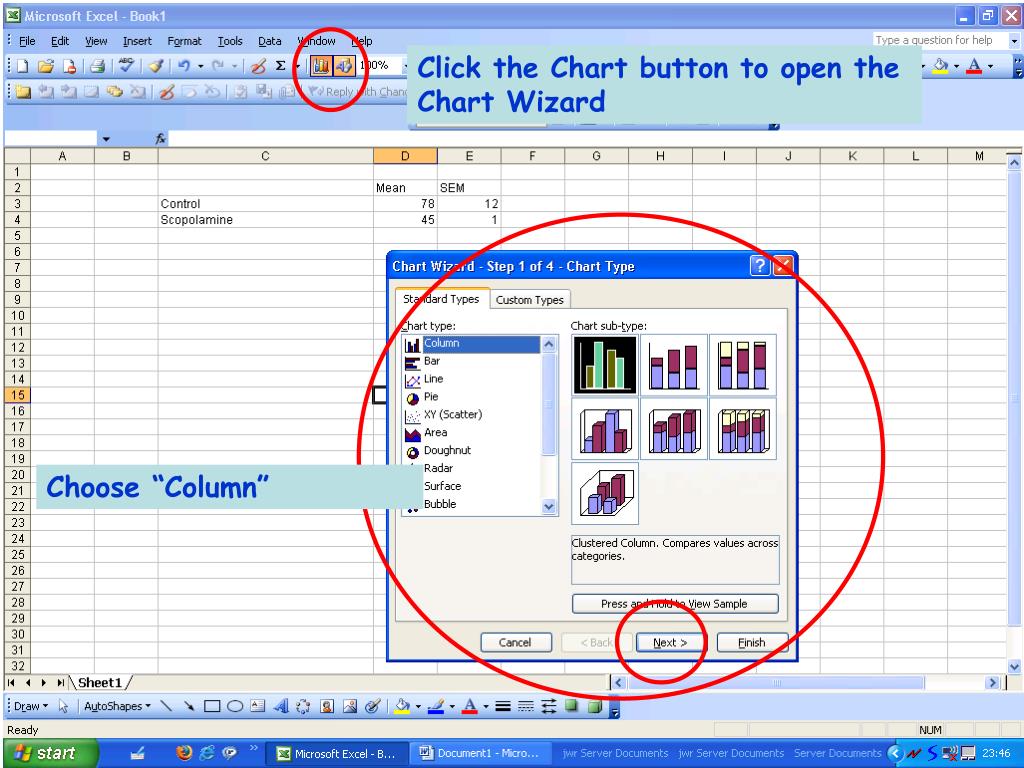
Task: Click the Undo arrow icon
Action: (x=184, y=66)
